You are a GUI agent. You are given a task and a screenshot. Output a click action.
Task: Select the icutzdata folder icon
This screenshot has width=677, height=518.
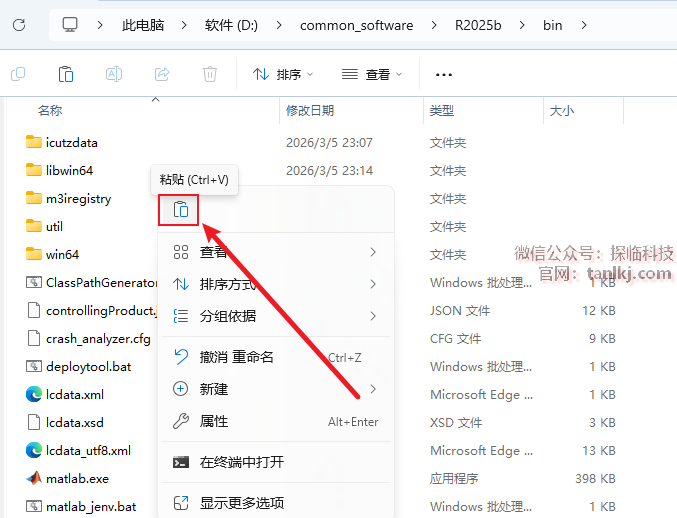click(x=34, y=142)
